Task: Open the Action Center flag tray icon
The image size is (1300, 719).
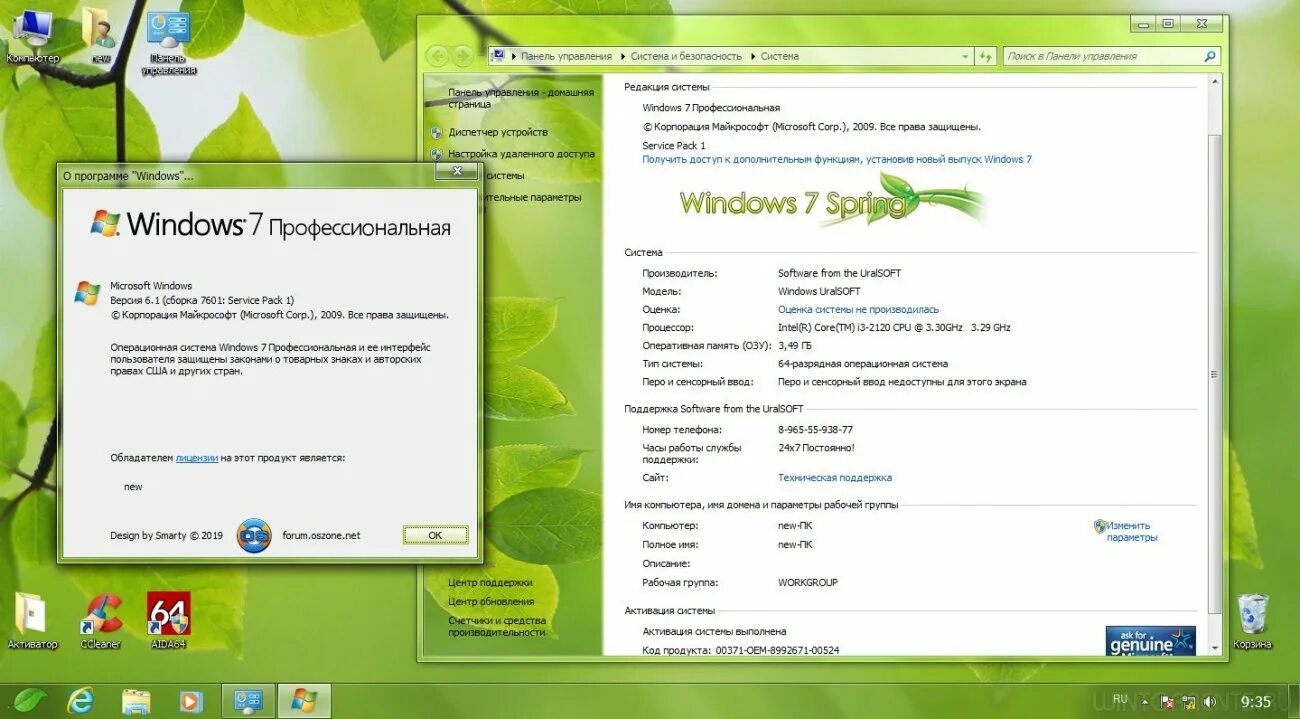Action: click(1166, 702)
